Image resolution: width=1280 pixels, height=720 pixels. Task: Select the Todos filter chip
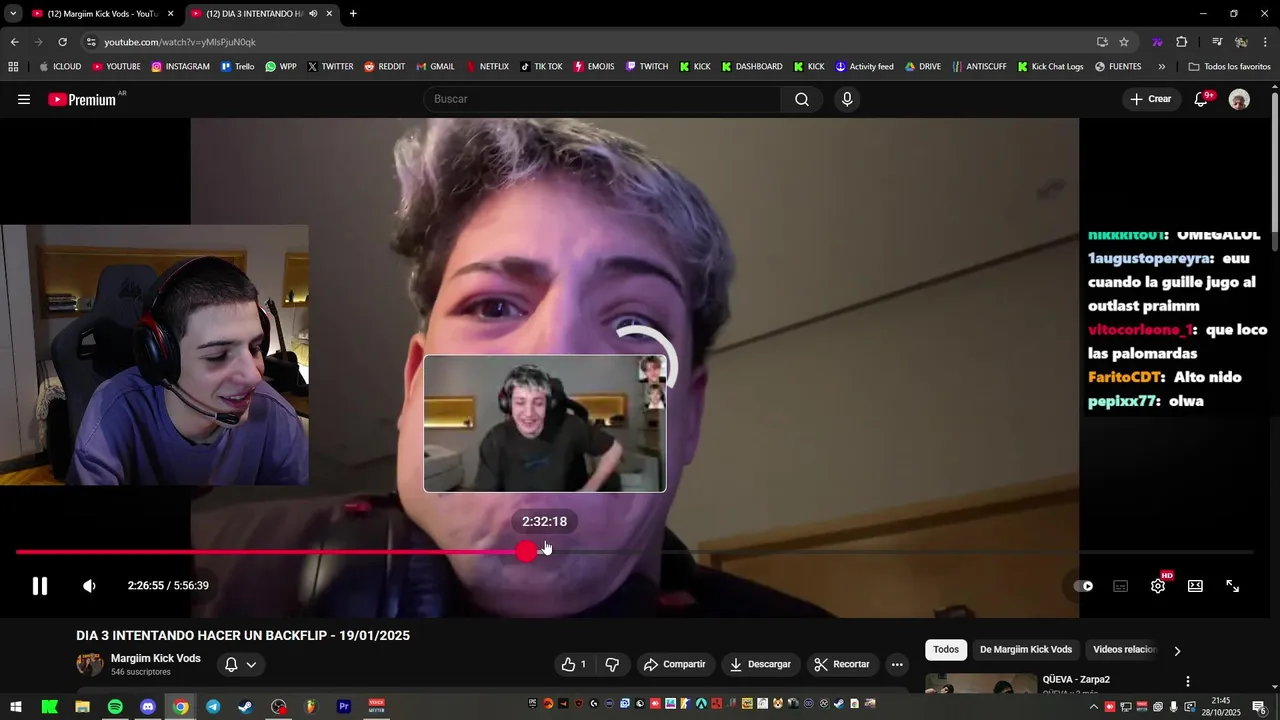[x=946, y=650]
